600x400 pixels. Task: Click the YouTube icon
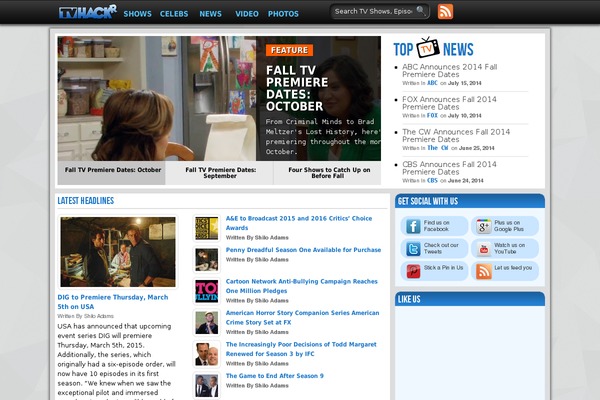pos(484,249)
